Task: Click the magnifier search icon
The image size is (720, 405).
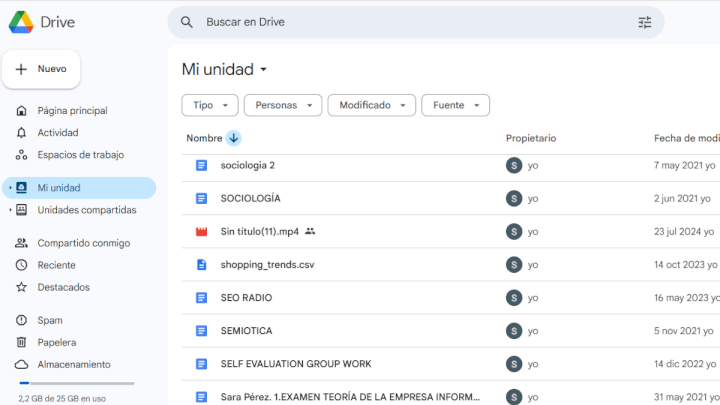Action: click(186, 22)
